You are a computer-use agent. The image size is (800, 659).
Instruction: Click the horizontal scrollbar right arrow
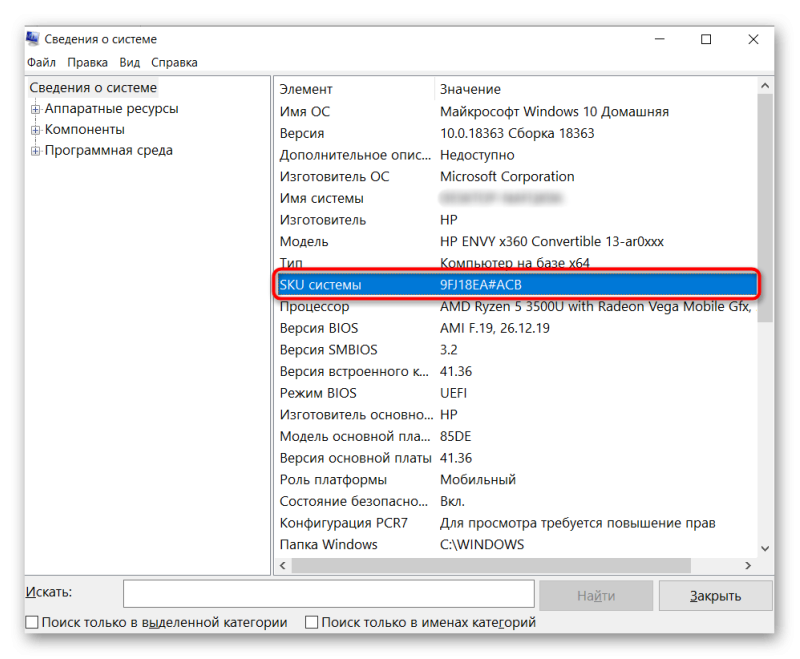pos(748,566)
